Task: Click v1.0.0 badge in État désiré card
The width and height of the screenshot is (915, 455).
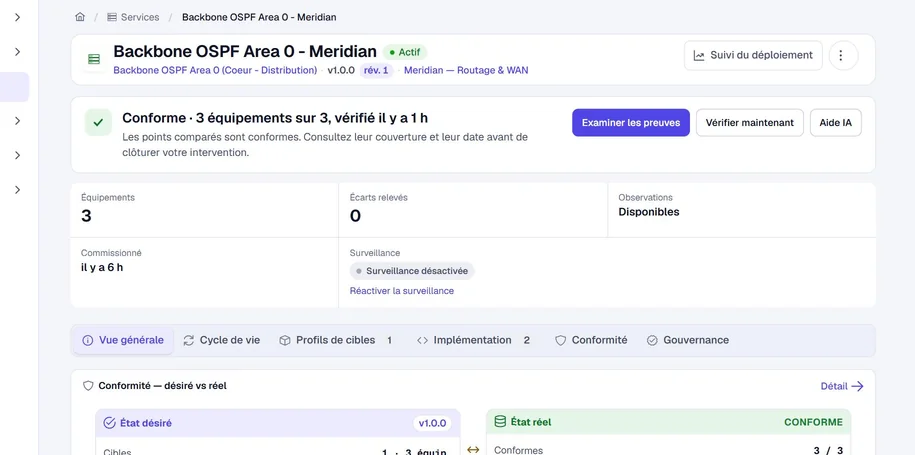Action: tap(432, 423)
